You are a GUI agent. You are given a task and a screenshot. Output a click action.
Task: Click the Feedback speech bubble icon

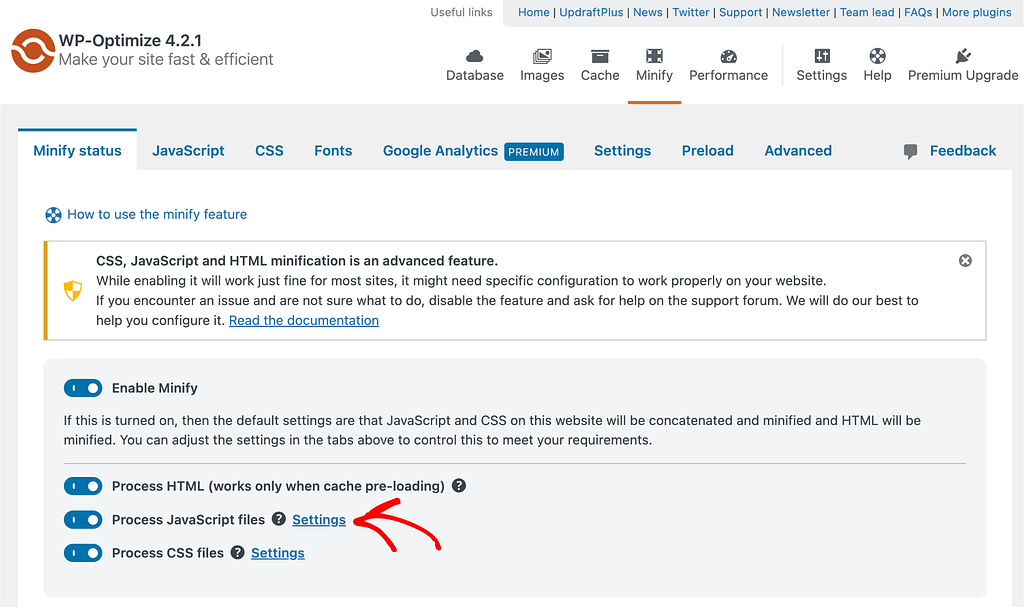(910, 152)
